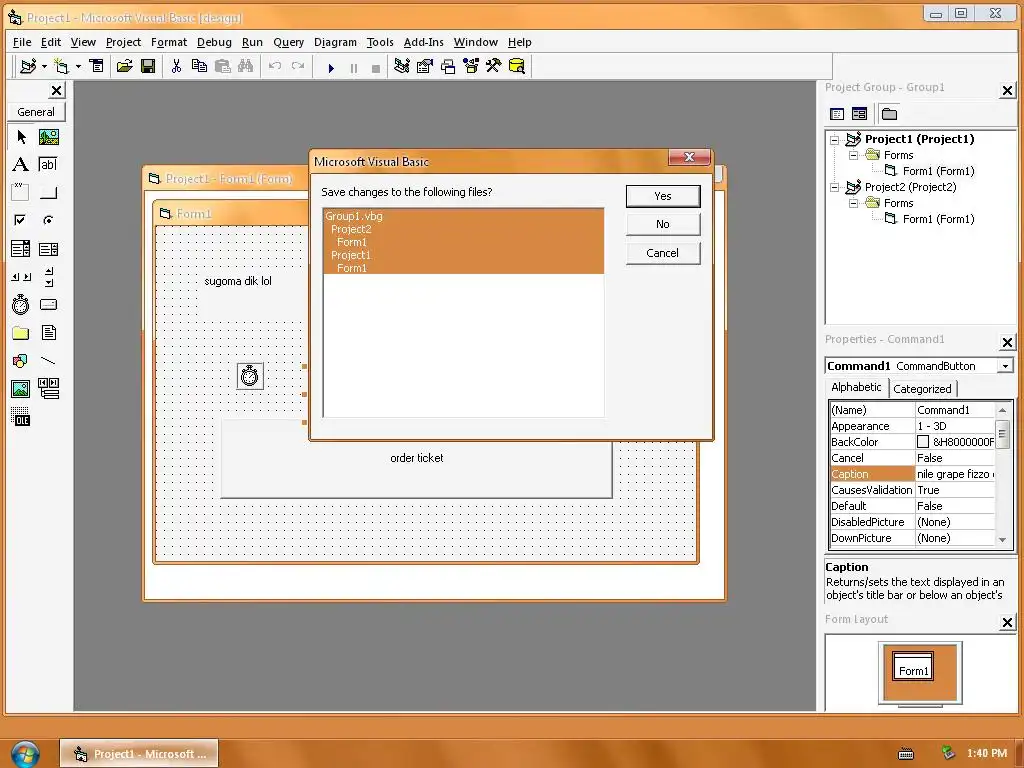The width and height of the screenshot is (1024, 768).
Task: Select the Label tool (letter A)
Action: click(21, 165)
